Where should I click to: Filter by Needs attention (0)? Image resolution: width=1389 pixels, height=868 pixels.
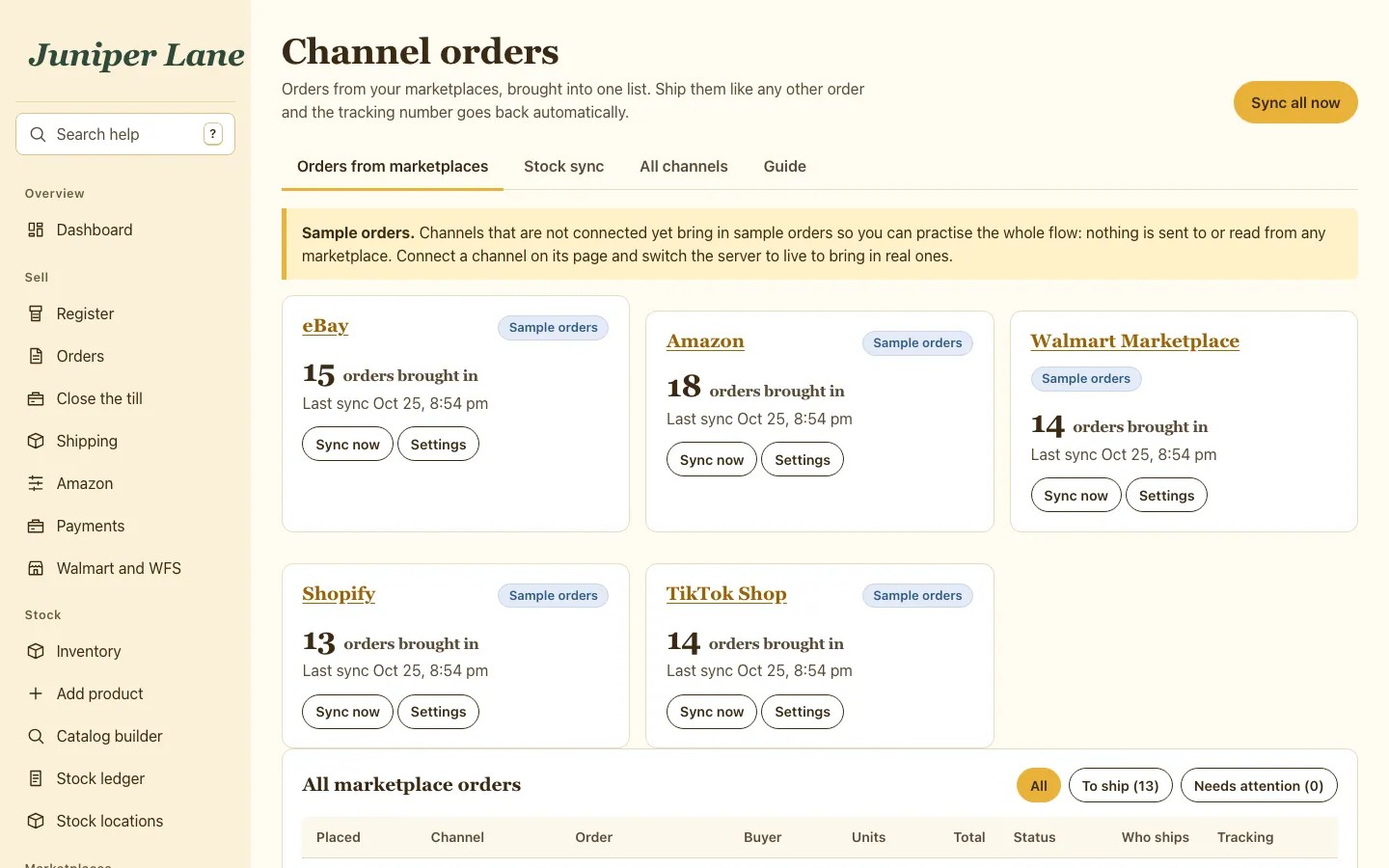pos(1259,785)
